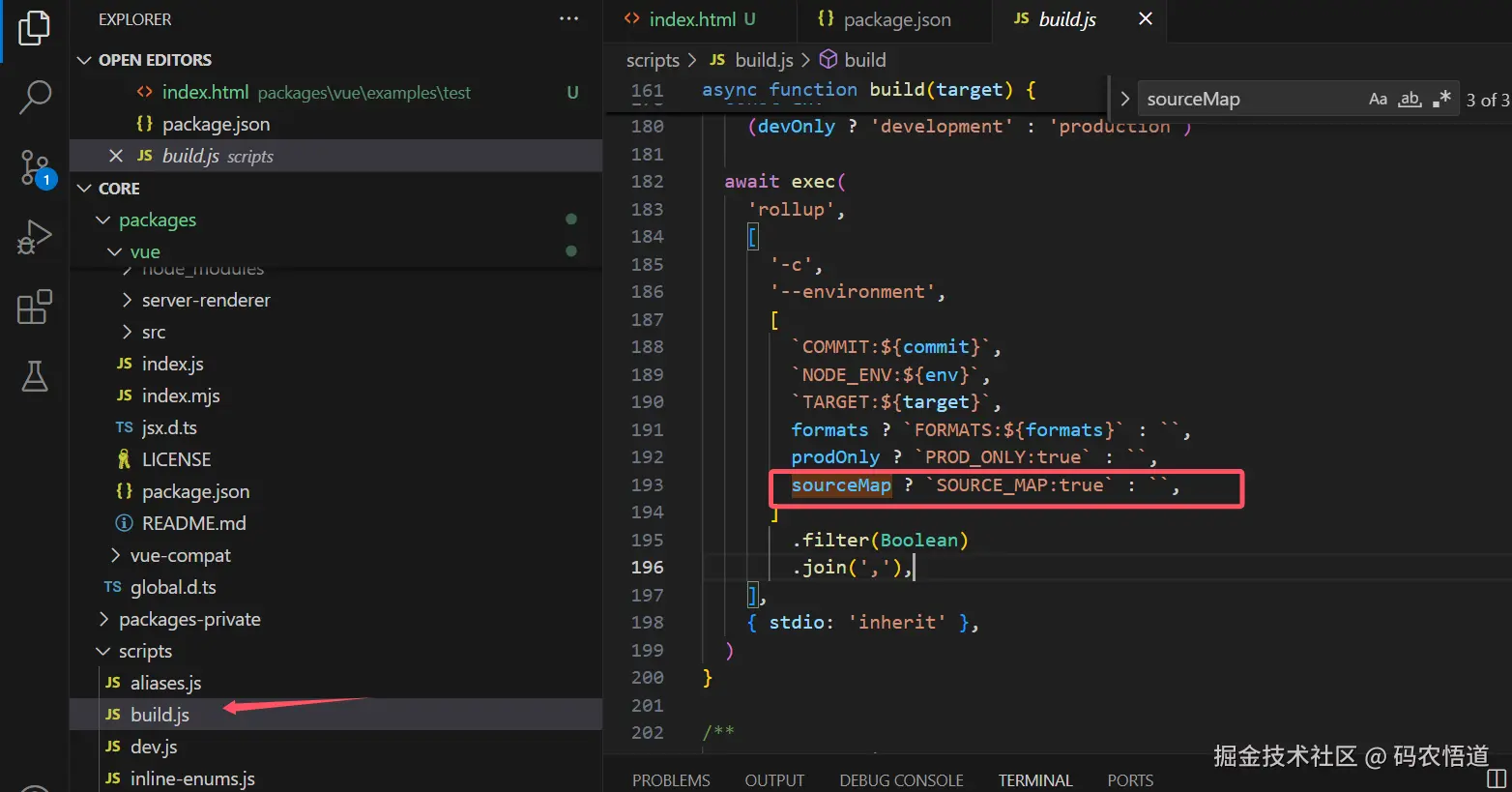Select the build.js editor tab
The width and height of the screenshot is (1512, 792).
click(x=1066, y=19)
